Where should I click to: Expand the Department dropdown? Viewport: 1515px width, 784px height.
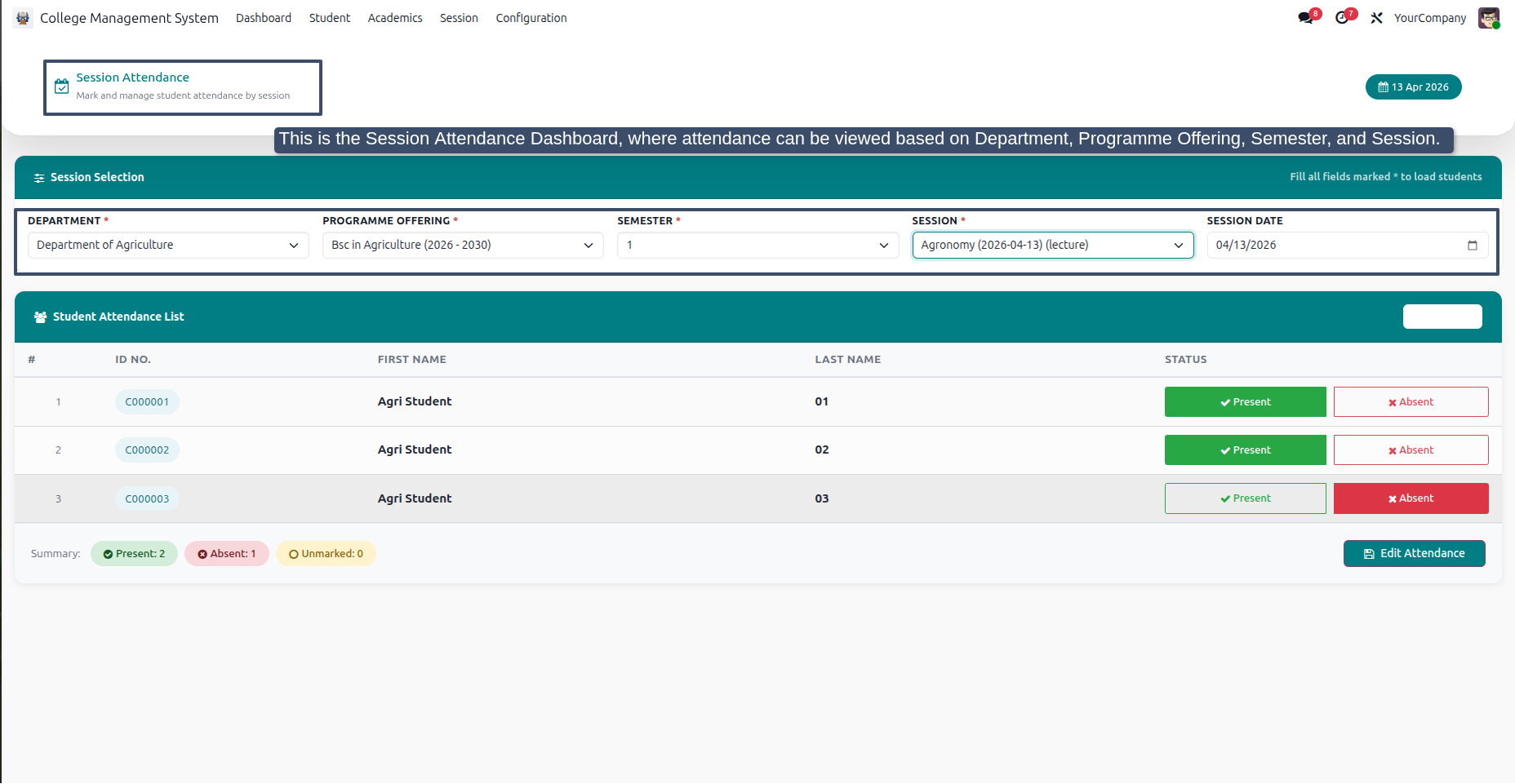[x=168, y=246]
